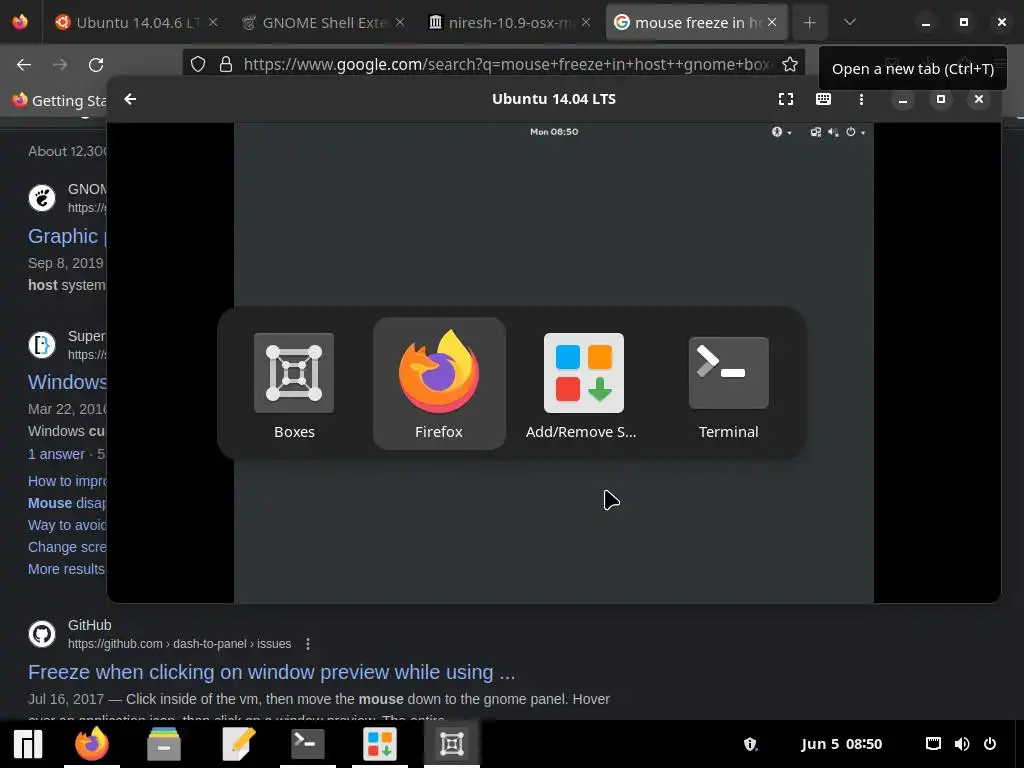The width and height of the screenshot is (1024, 768).
Task: Open accessibility menu in guest top bar
Action: tap(781, 132)
